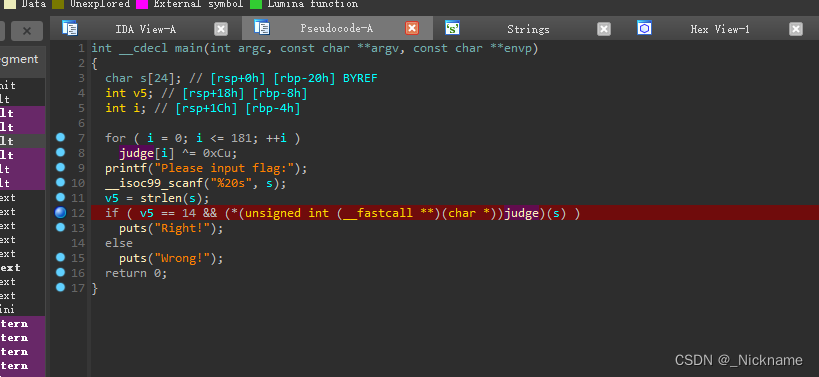Click the '[rbp-20h]' stack offset comment
Screen dimensions: 819x377
pyautogui.click(x=306, y=78)
